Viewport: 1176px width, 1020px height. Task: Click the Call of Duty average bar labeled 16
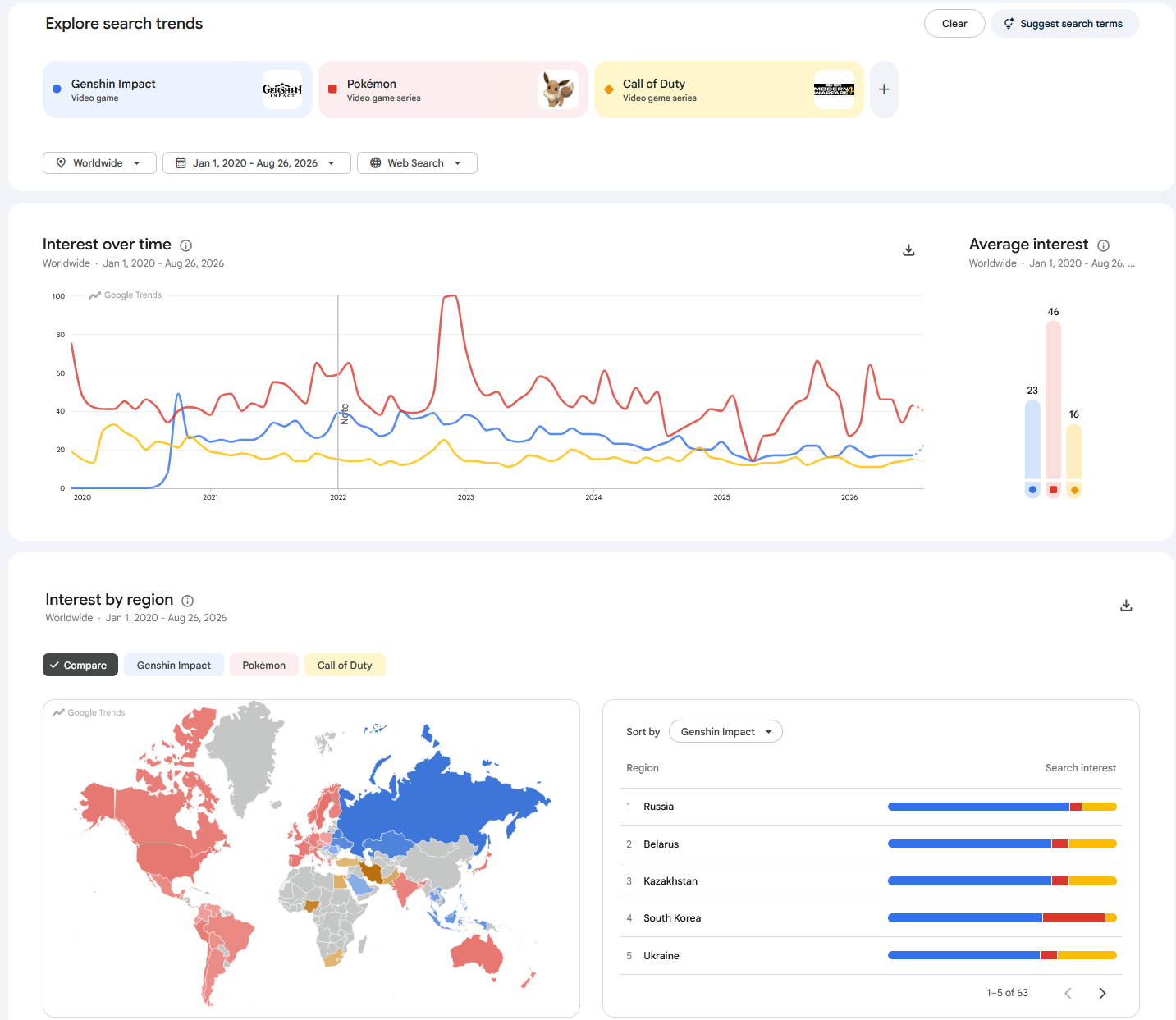tap(1074, 451)
